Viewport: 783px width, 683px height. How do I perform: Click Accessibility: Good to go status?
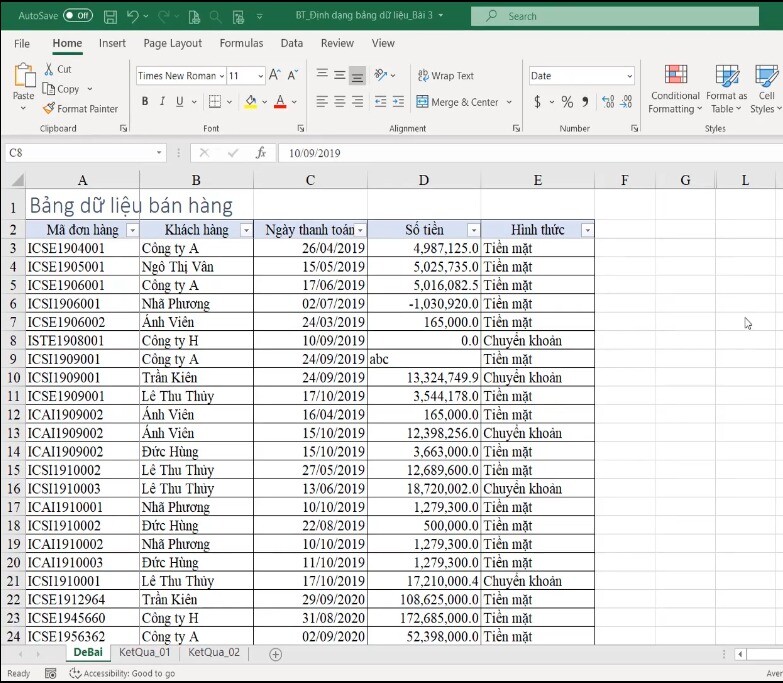tap(122, 674)
